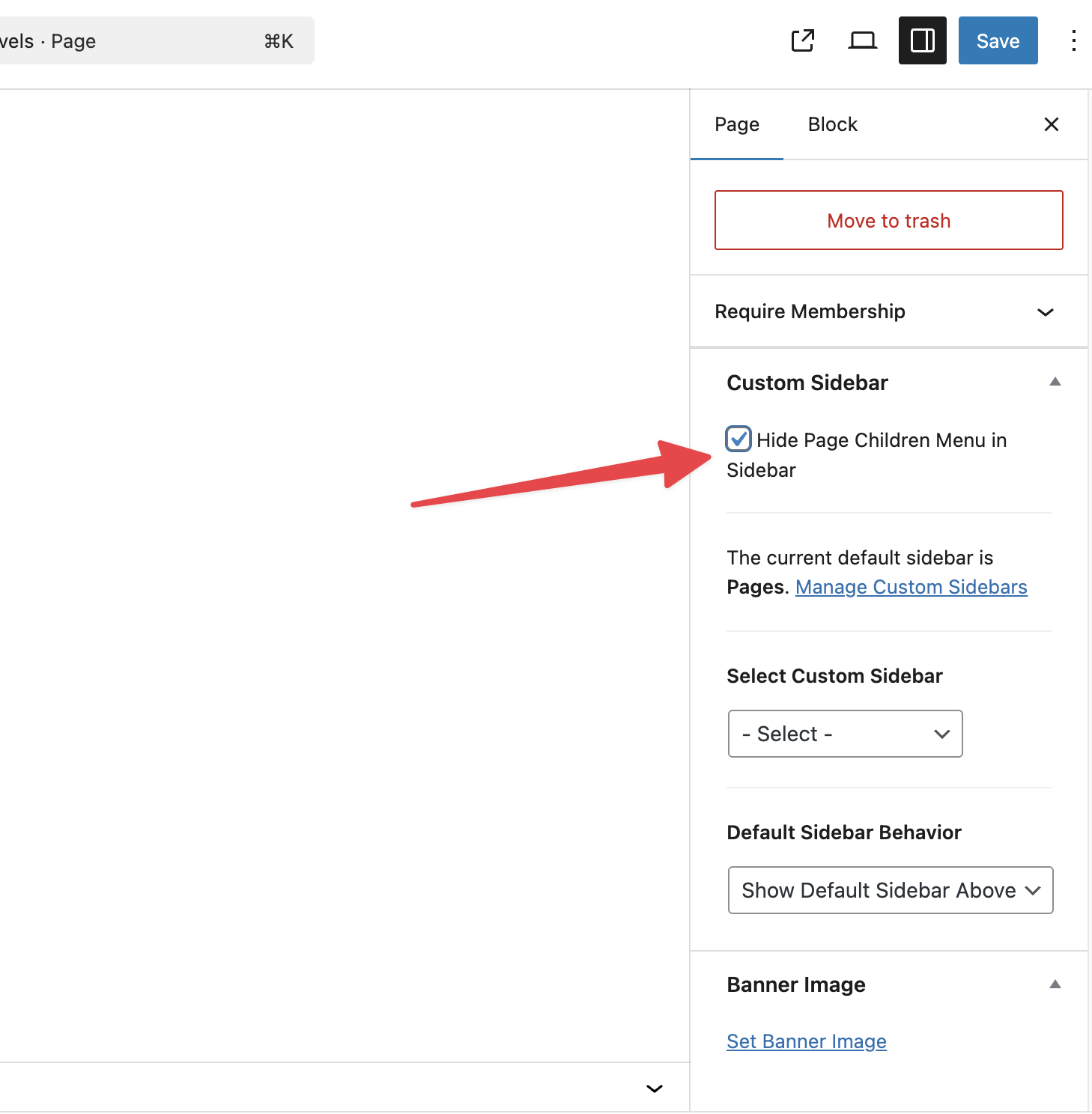
Task: Open the page in a new tab
Action: pos(802,40)
